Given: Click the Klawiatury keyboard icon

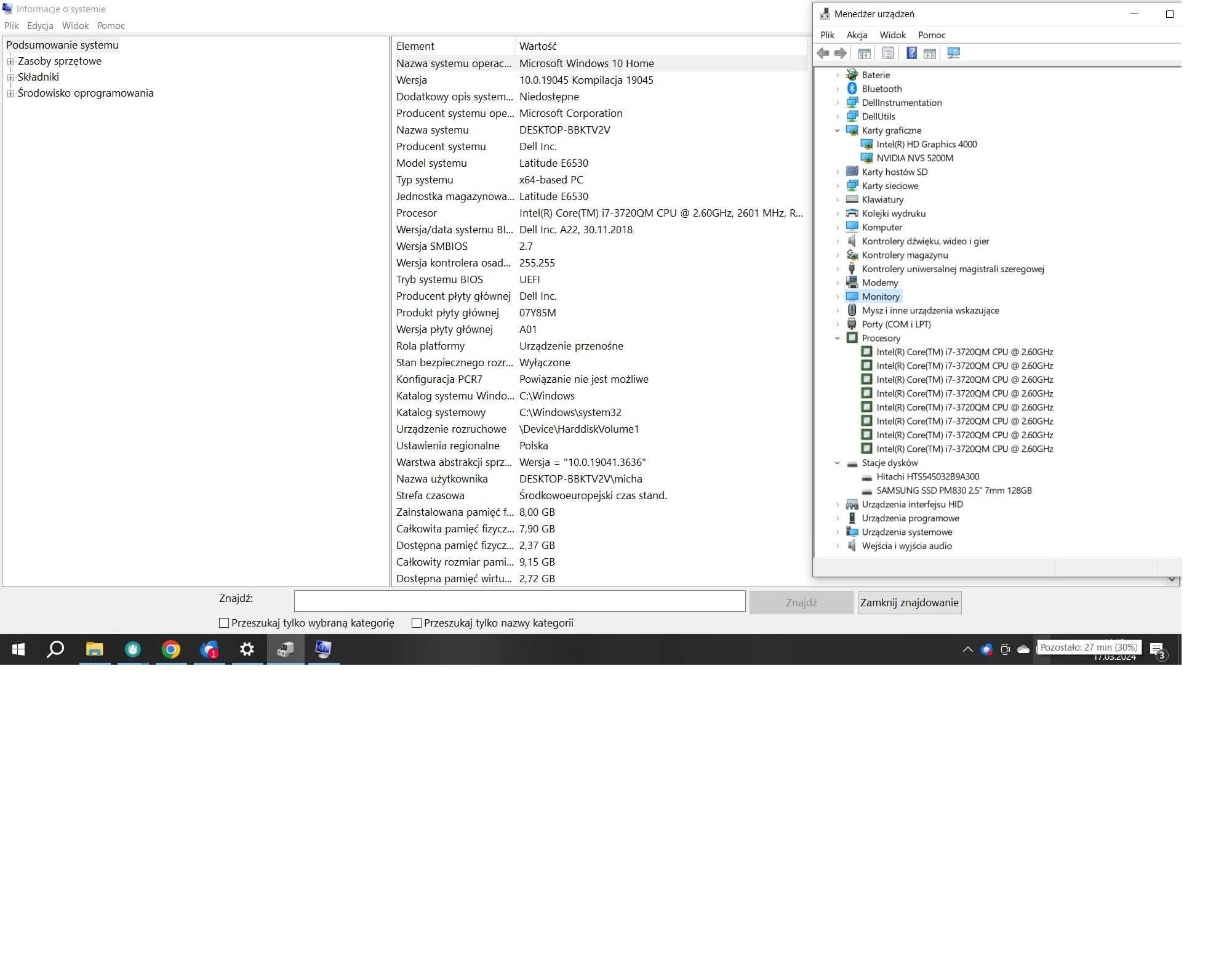Looking at the screenshot, I should [x=852, y=199].
